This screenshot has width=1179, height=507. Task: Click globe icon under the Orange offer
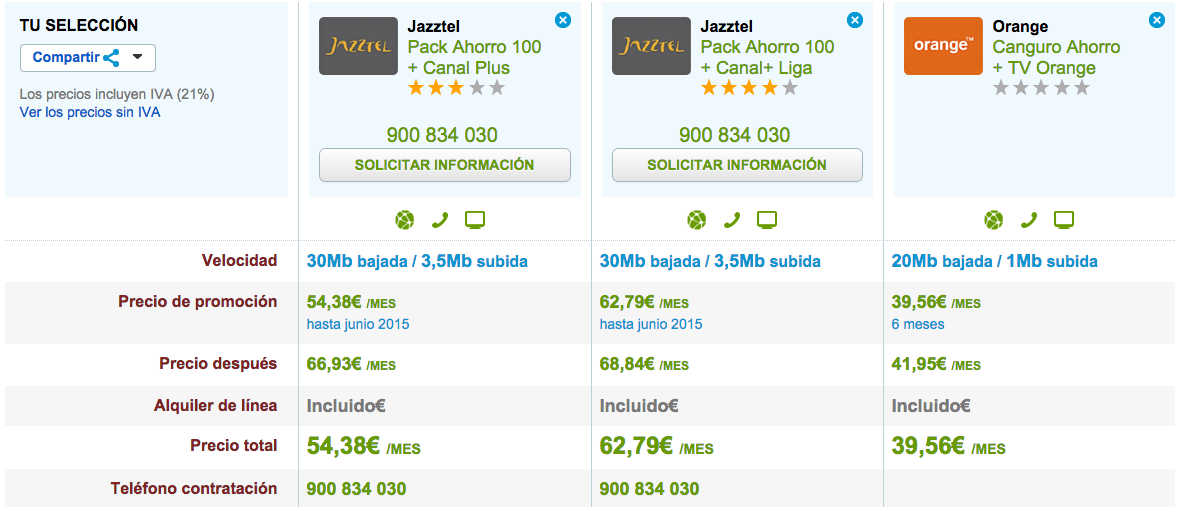[x=994, y=220]
